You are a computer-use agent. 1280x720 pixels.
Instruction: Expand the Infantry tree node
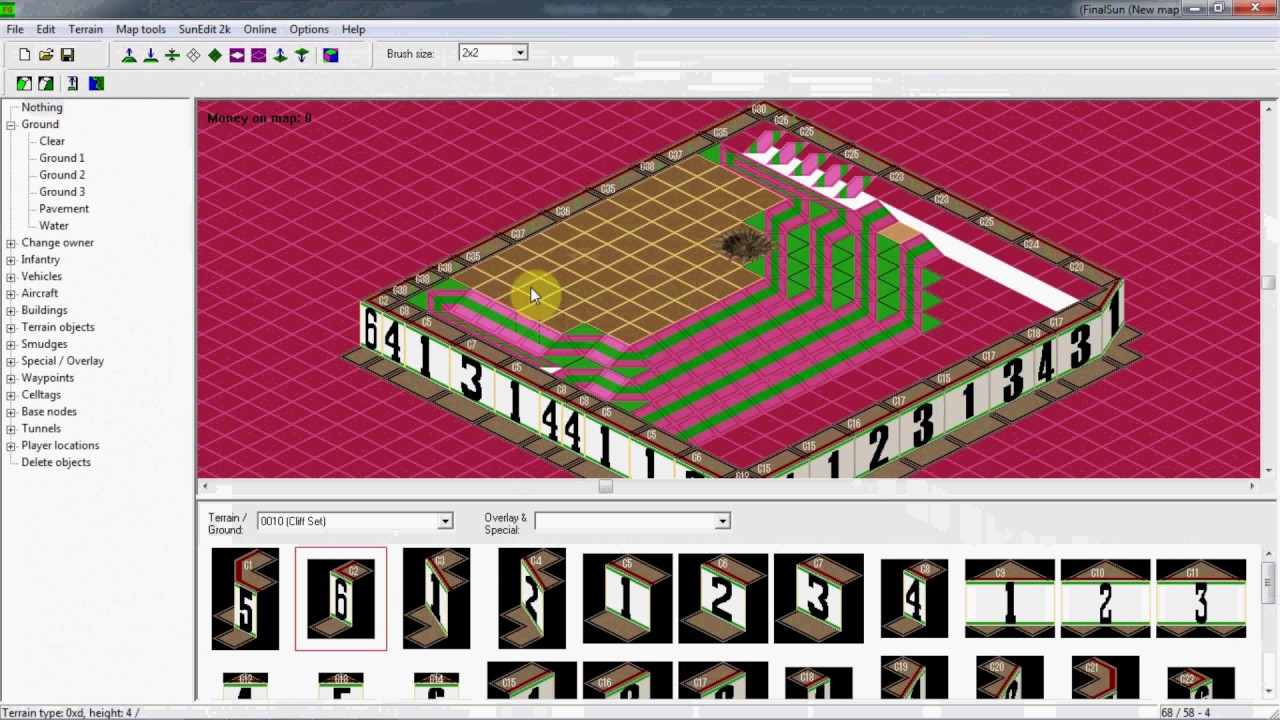pyautogui.click(x=11, y=260)
